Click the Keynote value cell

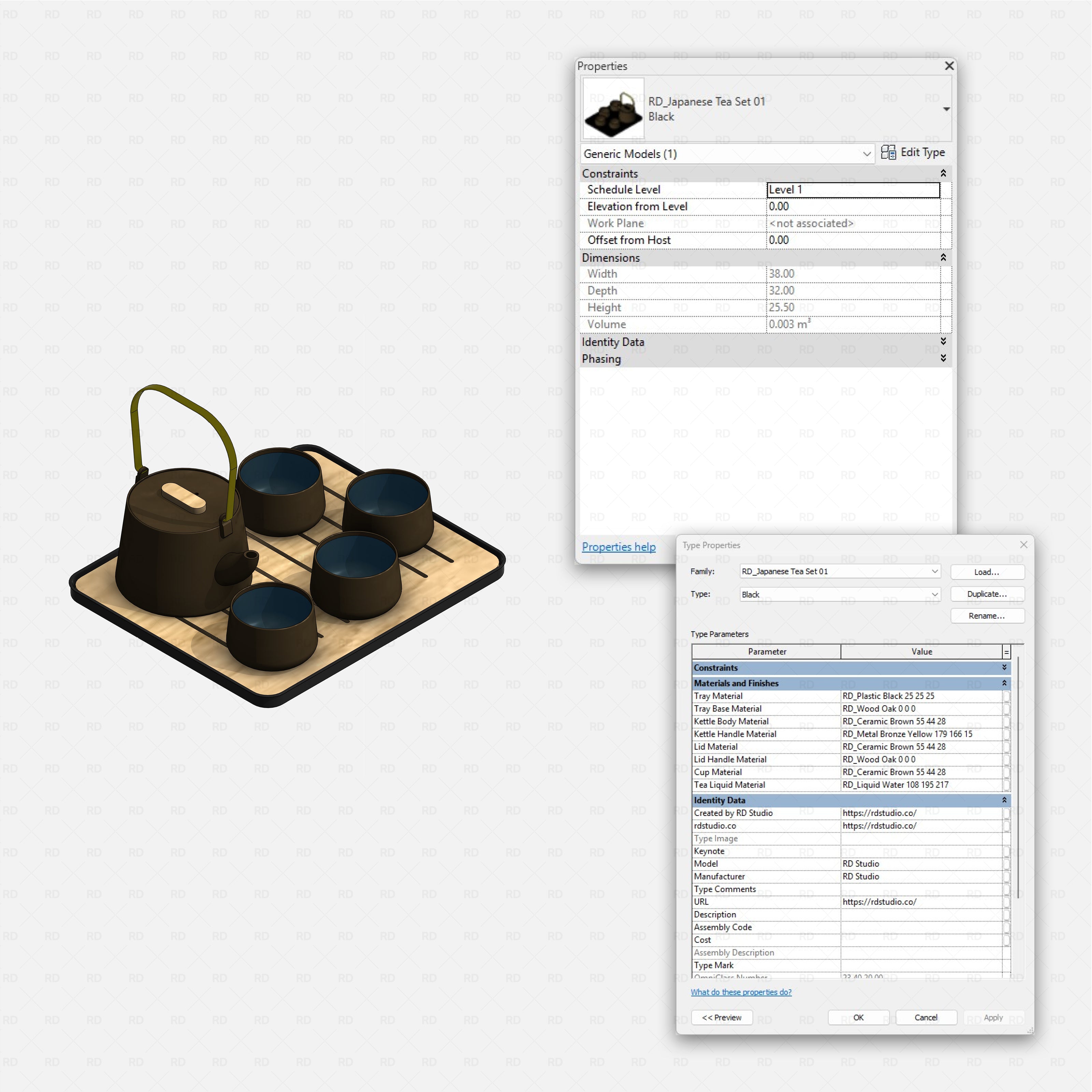point(921,851)
